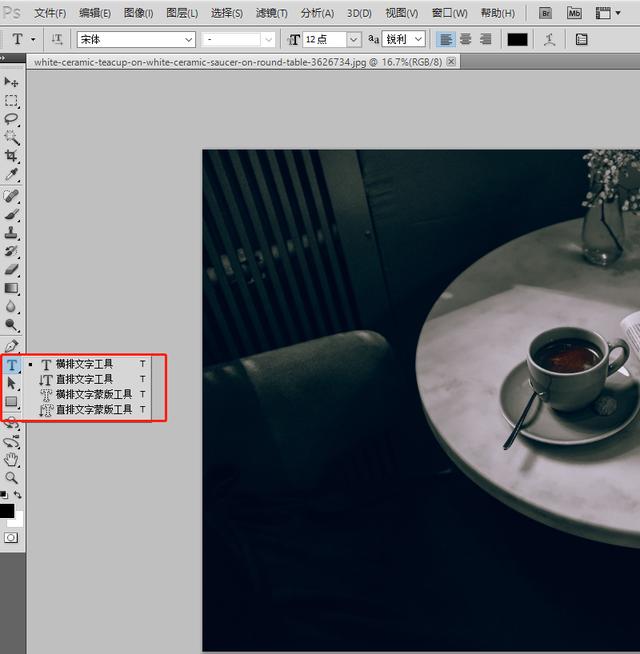This screenshot has width=640, height=654.
Task: Click the black foreground color swatch
Action: click(6, 511)
